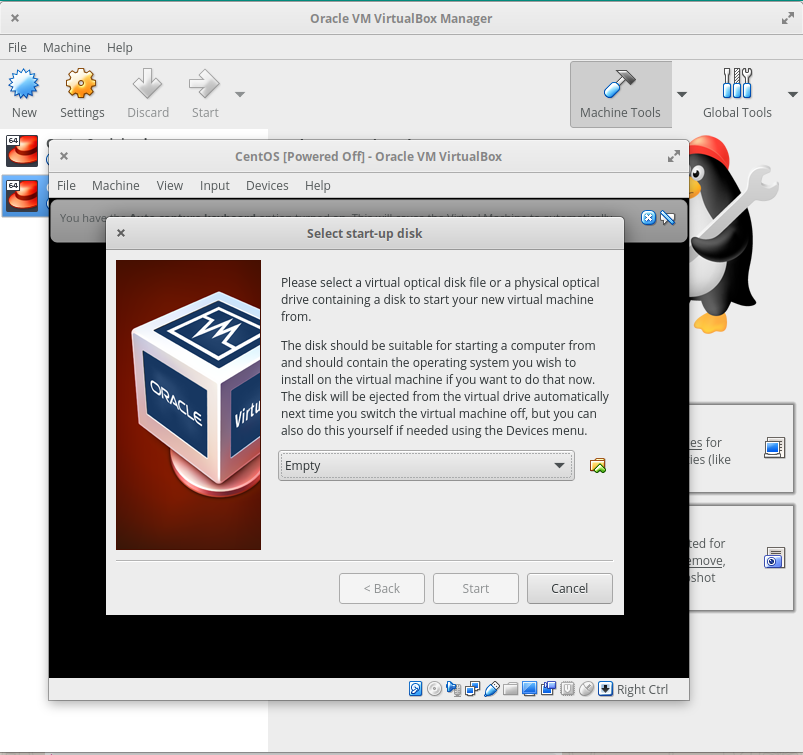This screenshot has width=803, height=755.
Task: Close the Select start-up disk dialog
Action: pos(121,233)
